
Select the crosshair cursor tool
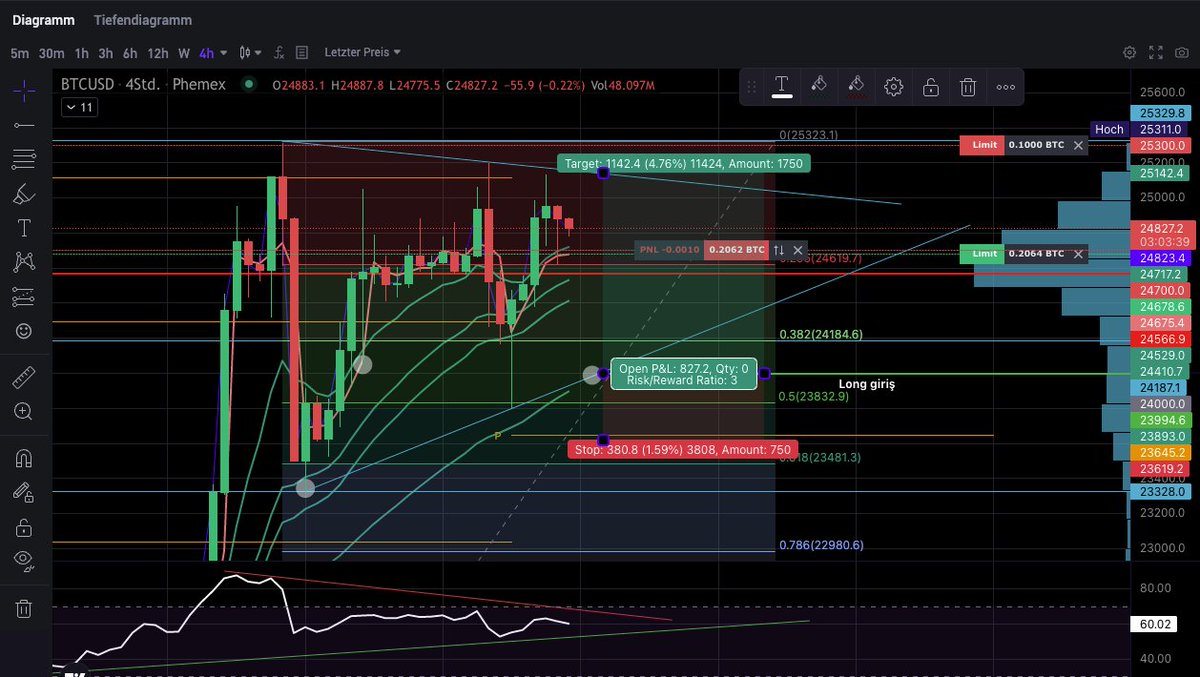point(25,90)
